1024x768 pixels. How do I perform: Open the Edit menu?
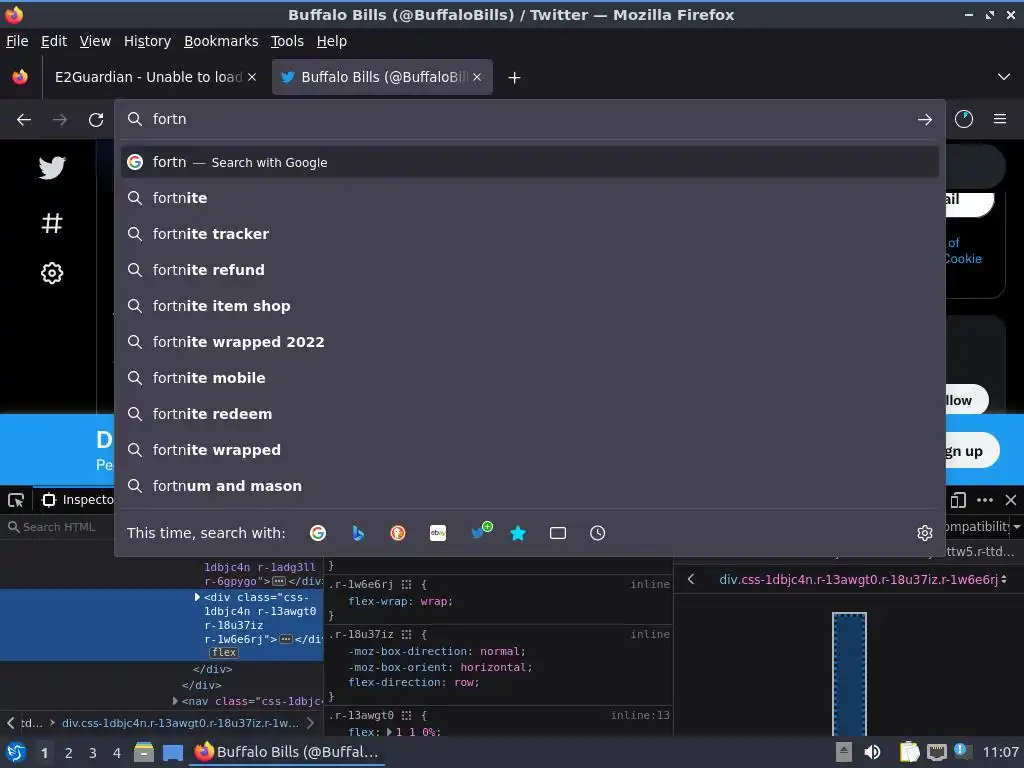(54, 41)
